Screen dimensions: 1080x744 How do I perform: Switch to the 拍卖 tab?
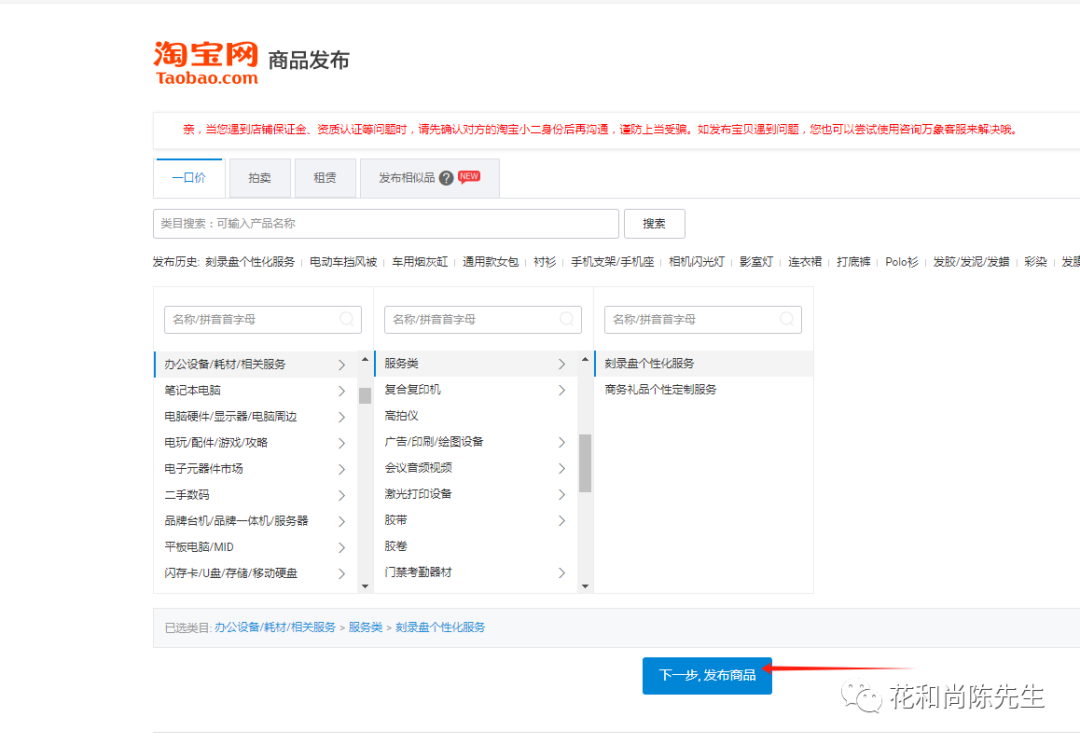coord(259,177)
